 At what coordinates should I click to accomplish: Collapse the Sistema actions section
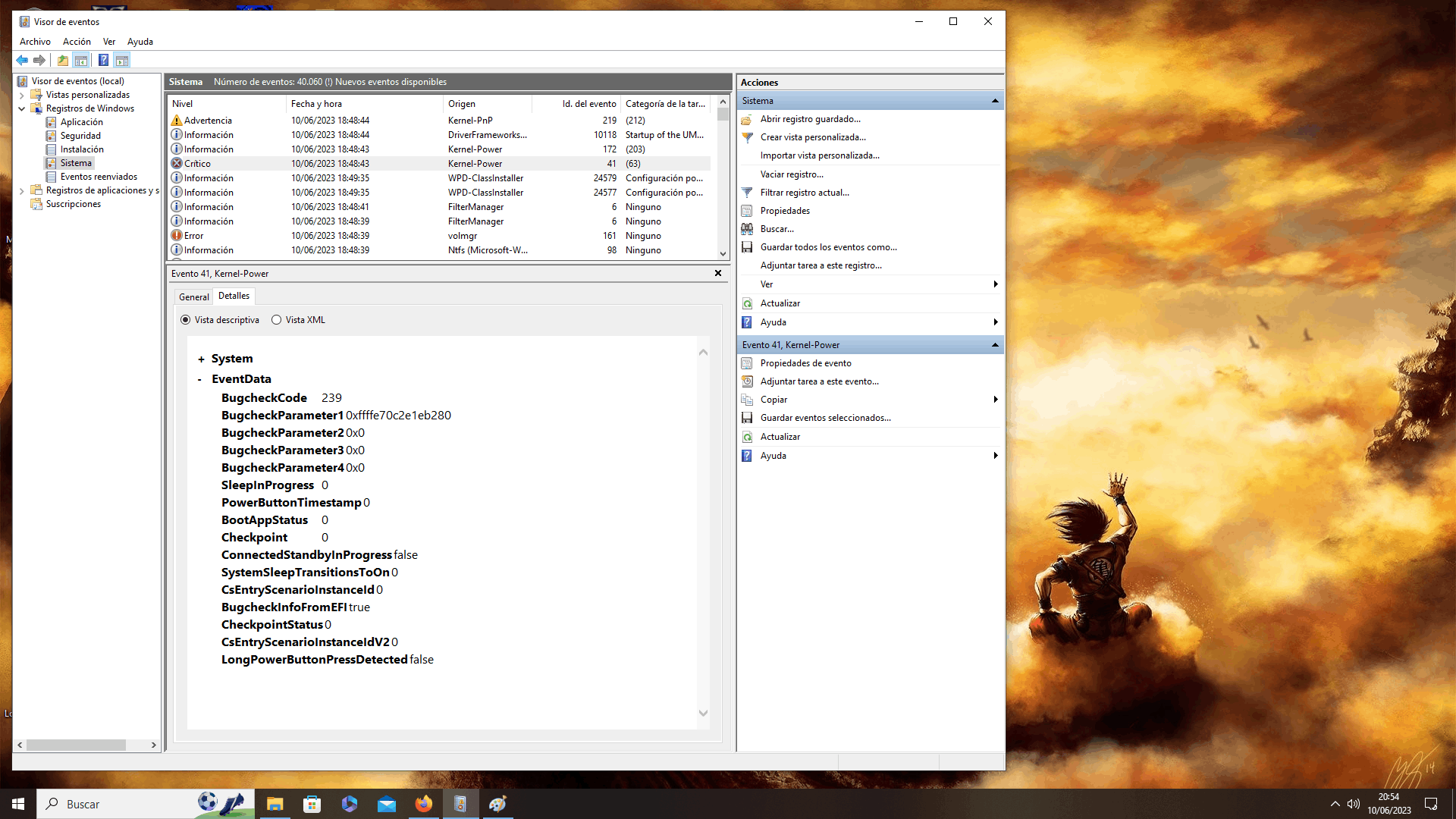995,102
